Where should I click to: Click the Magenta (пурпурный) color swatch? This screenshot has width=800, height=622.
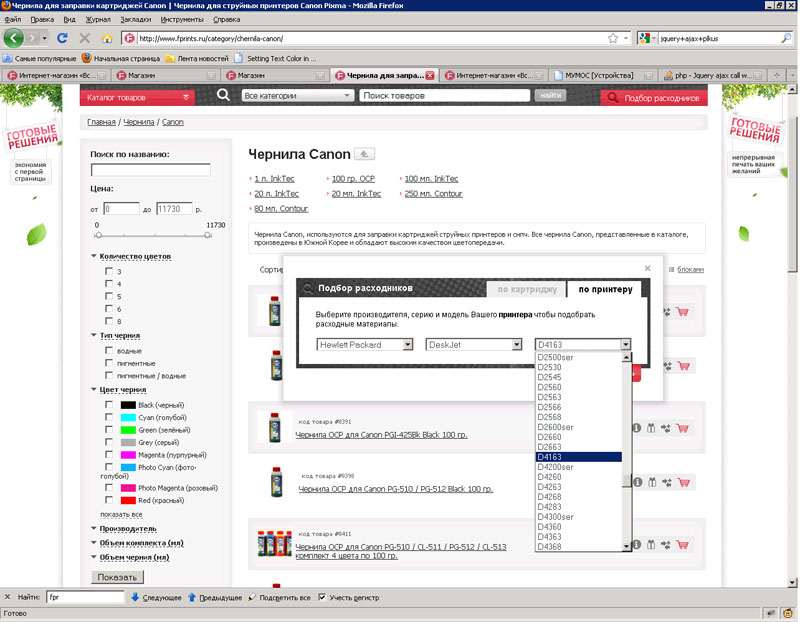tap(128, 455)
